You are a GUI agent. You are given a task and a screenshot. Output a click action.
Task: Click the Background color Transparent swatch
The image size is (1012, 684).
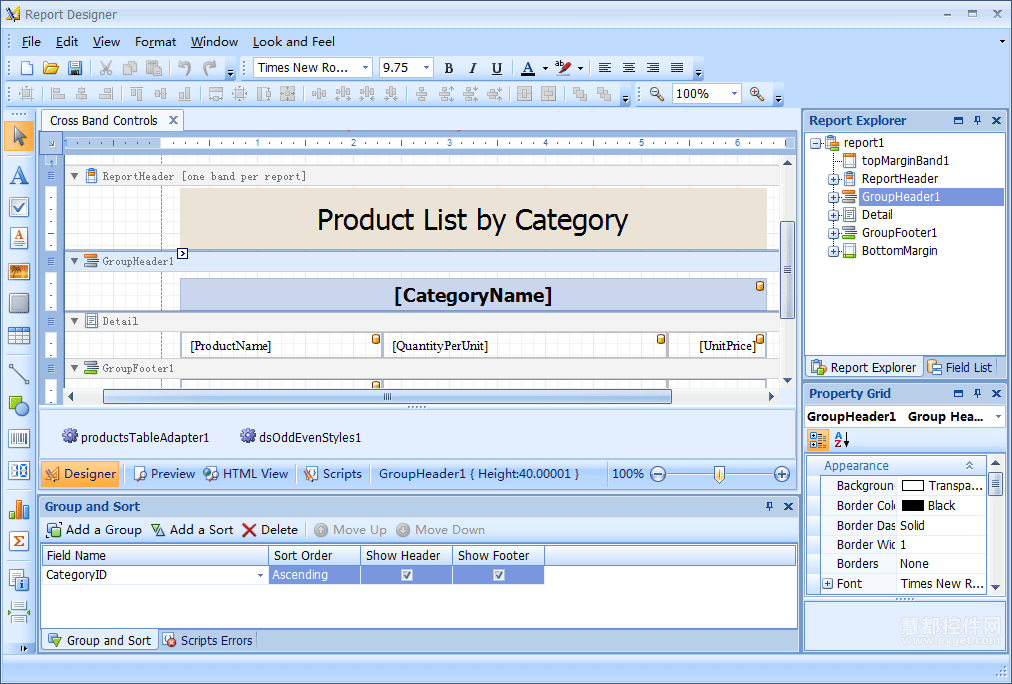click(913, 485)
